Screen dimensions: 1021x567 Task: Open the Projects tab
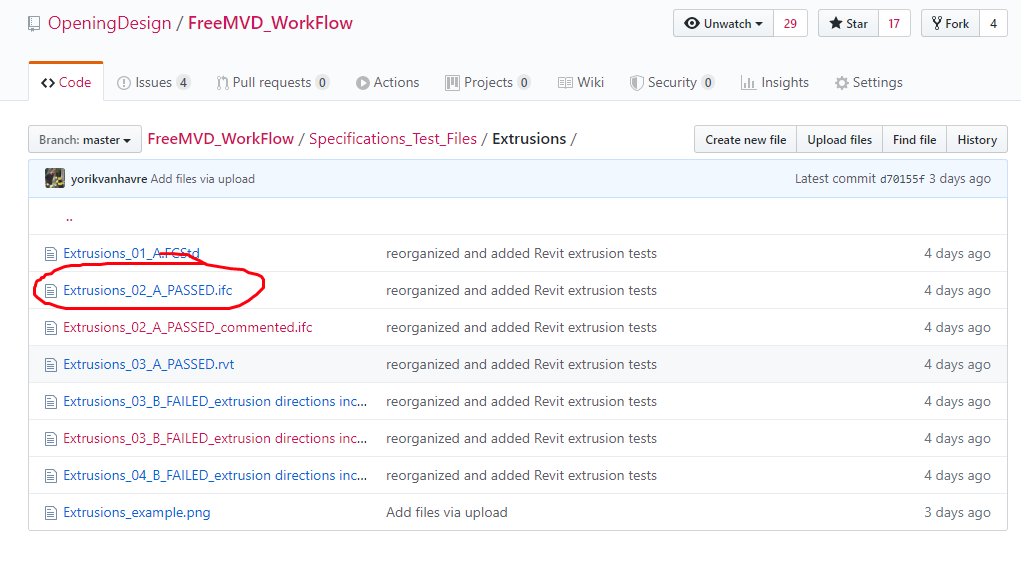click(488, 83)
